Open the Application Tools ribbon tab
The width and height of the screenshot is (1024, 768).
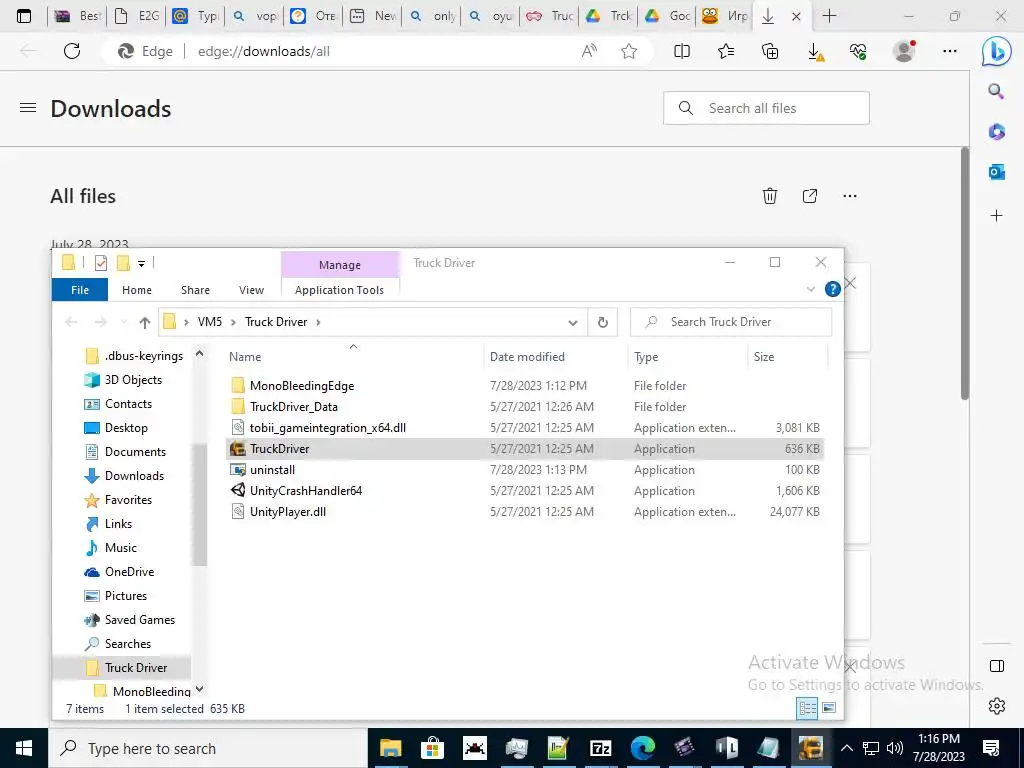(339, 290)
